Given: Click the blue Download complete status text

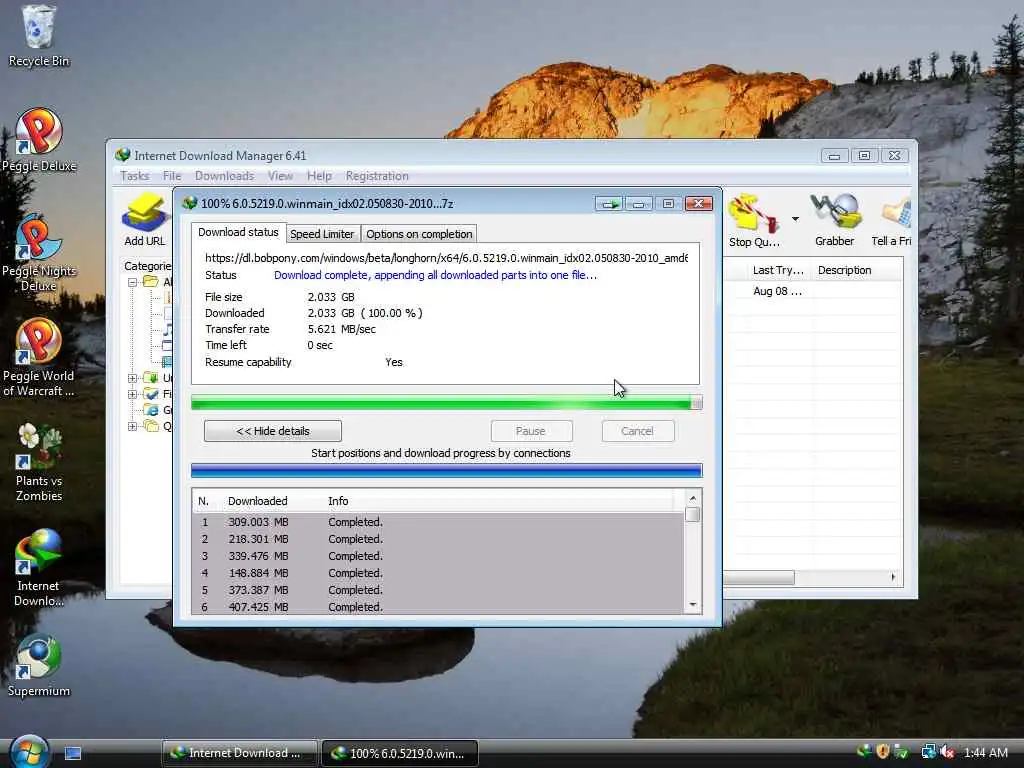Looking at the screenshot, I should [435, 275].
